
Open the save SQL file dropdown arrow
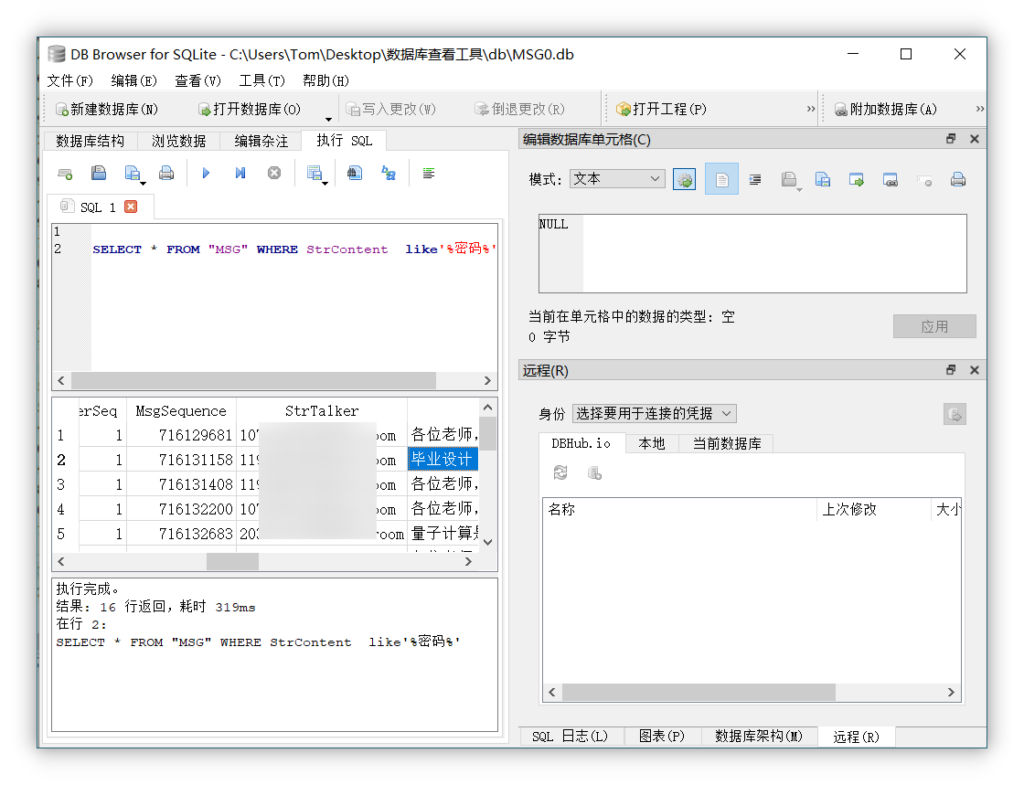tap(143, 184)
